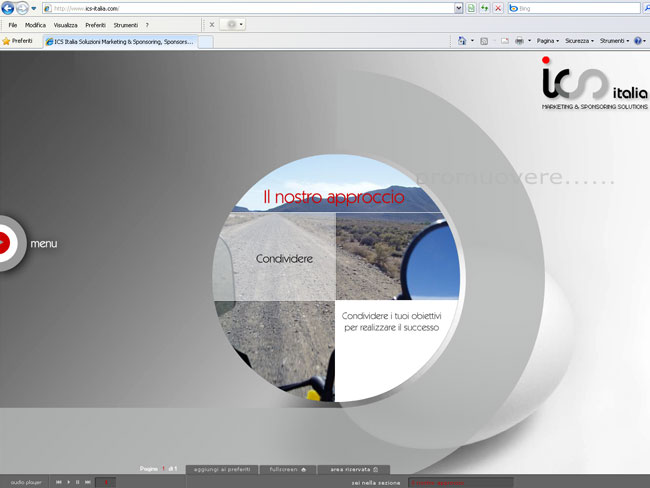Click the RSS feeds icon
Screen dimensions: 650x488
[x=484, y=41]
